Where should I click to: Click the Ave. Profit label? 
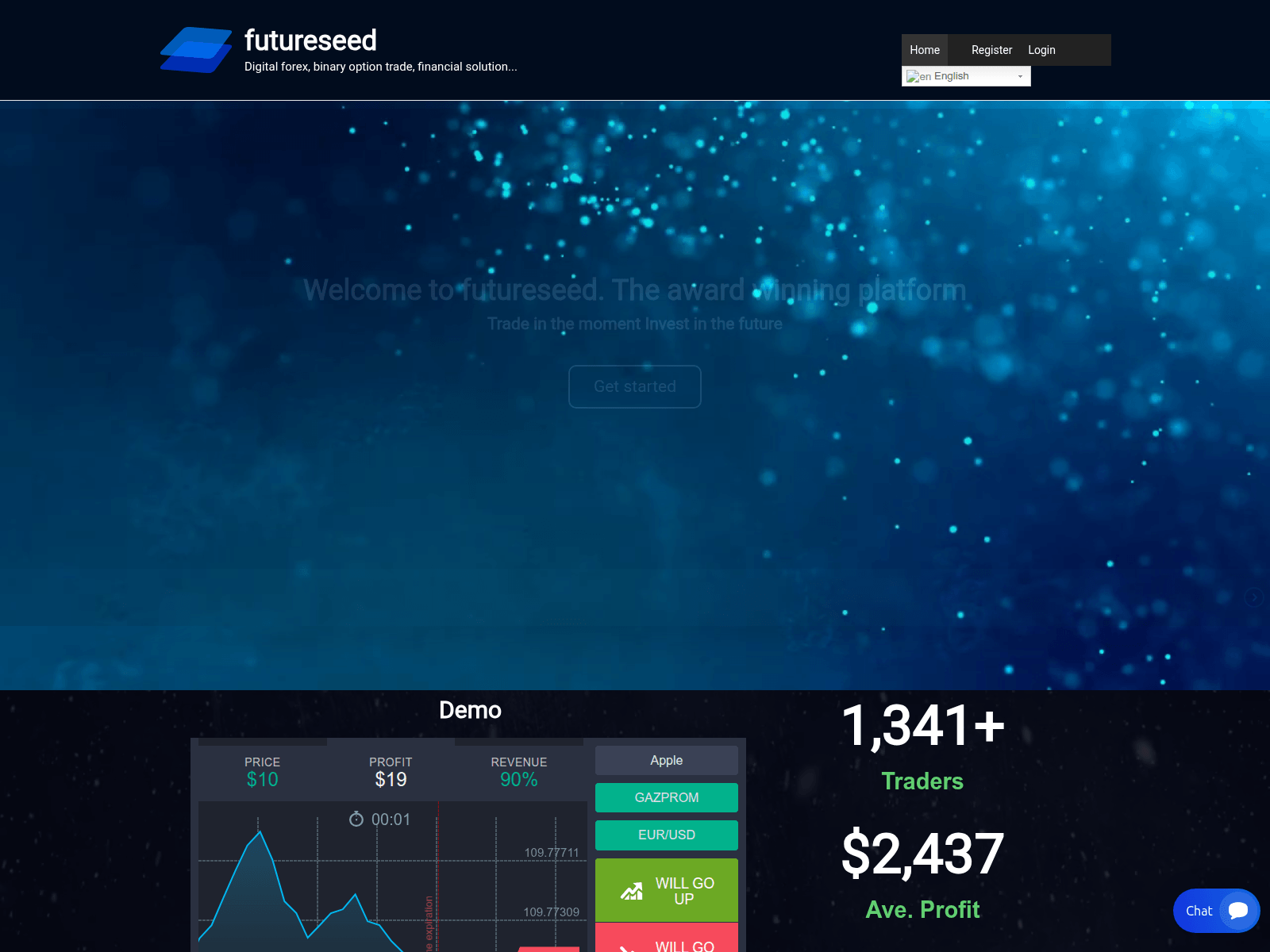pos(922,909)
